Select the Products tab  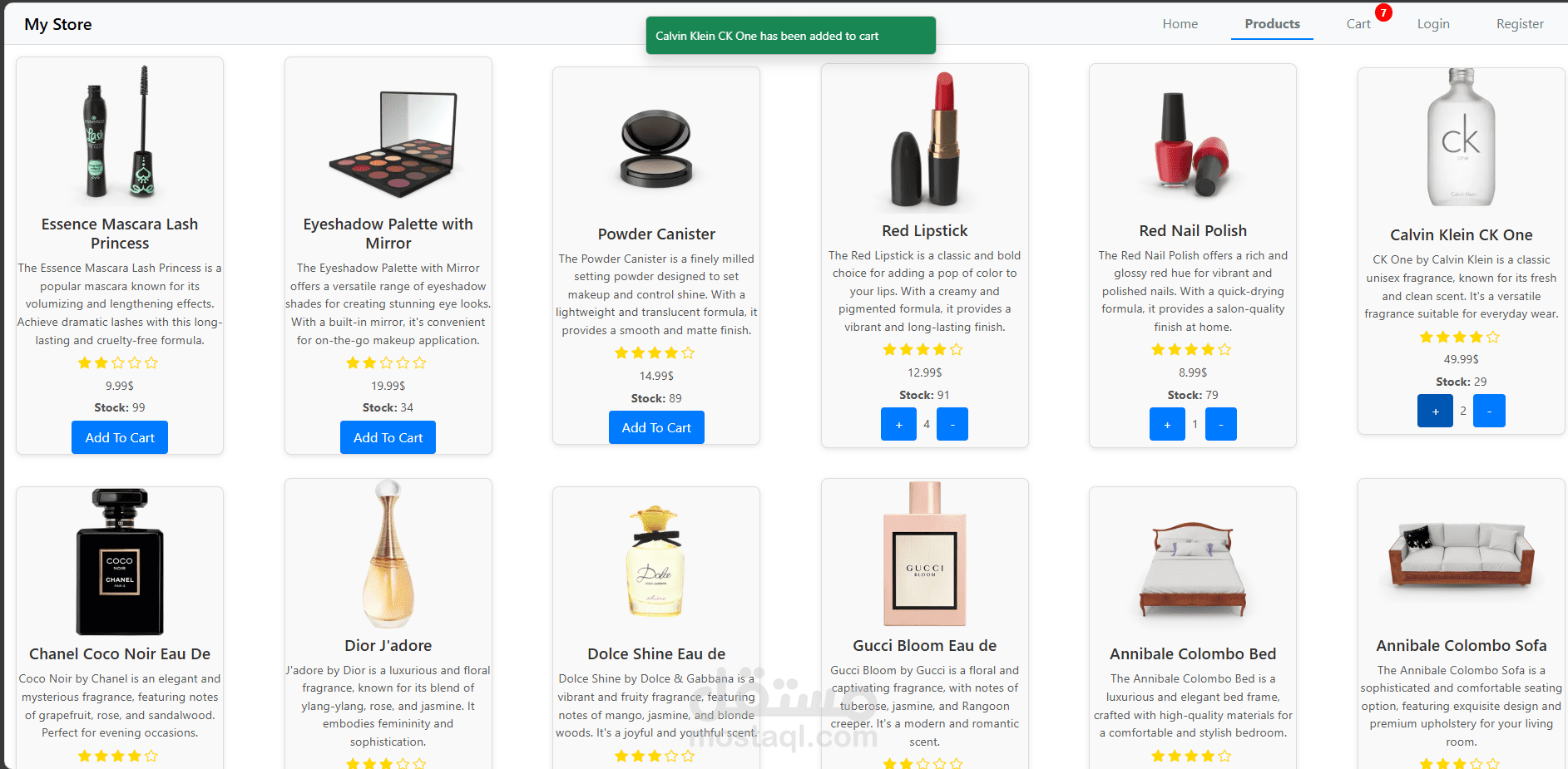[1272, 24]
